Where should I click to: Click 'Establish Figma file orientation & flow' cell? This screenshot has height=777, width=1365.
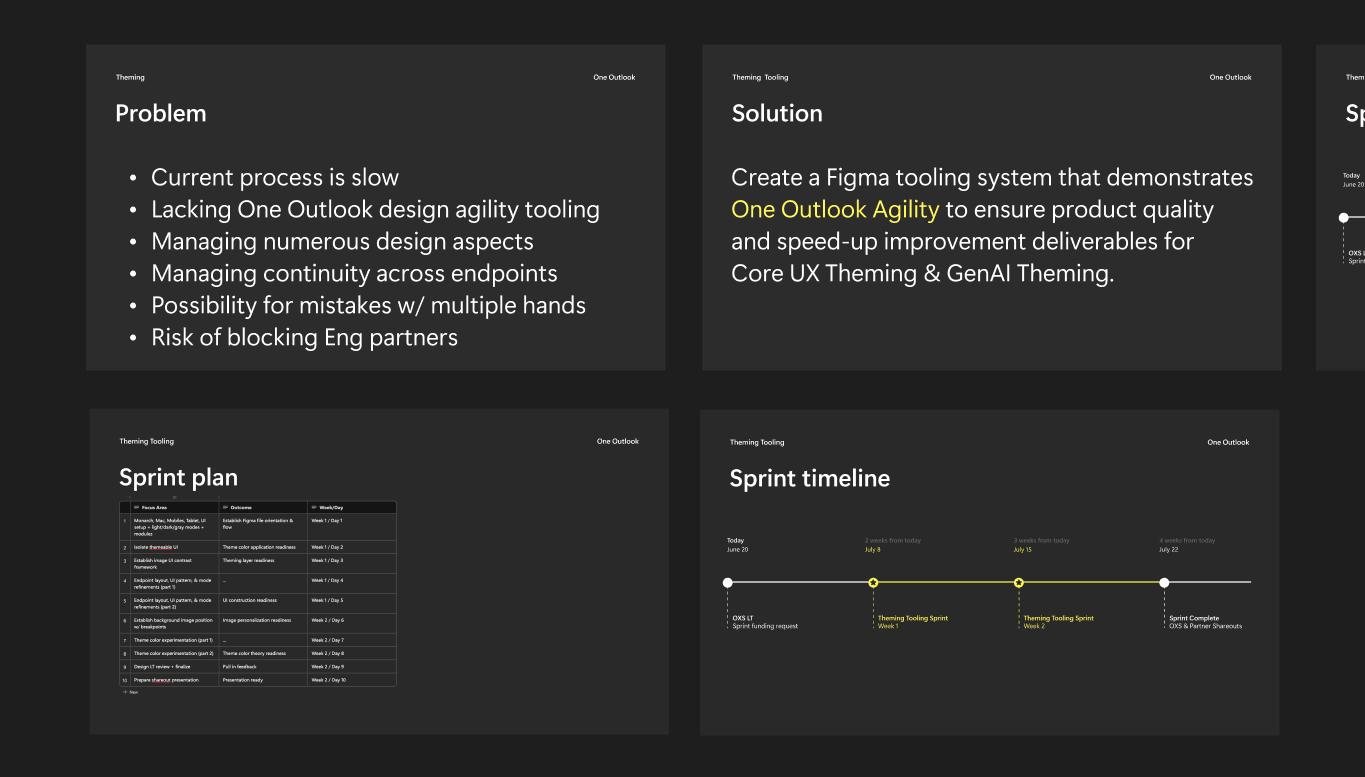point(263,527)
